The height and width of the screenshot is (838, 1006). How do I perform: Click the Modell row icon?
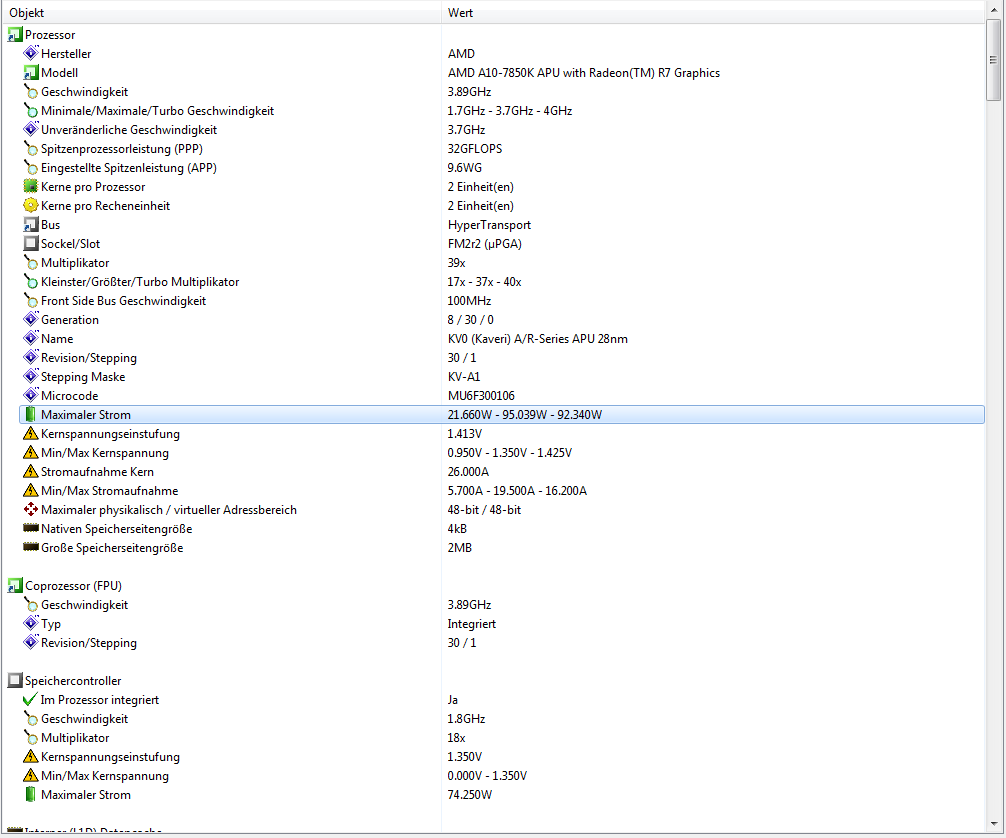[x=31, y=73]
